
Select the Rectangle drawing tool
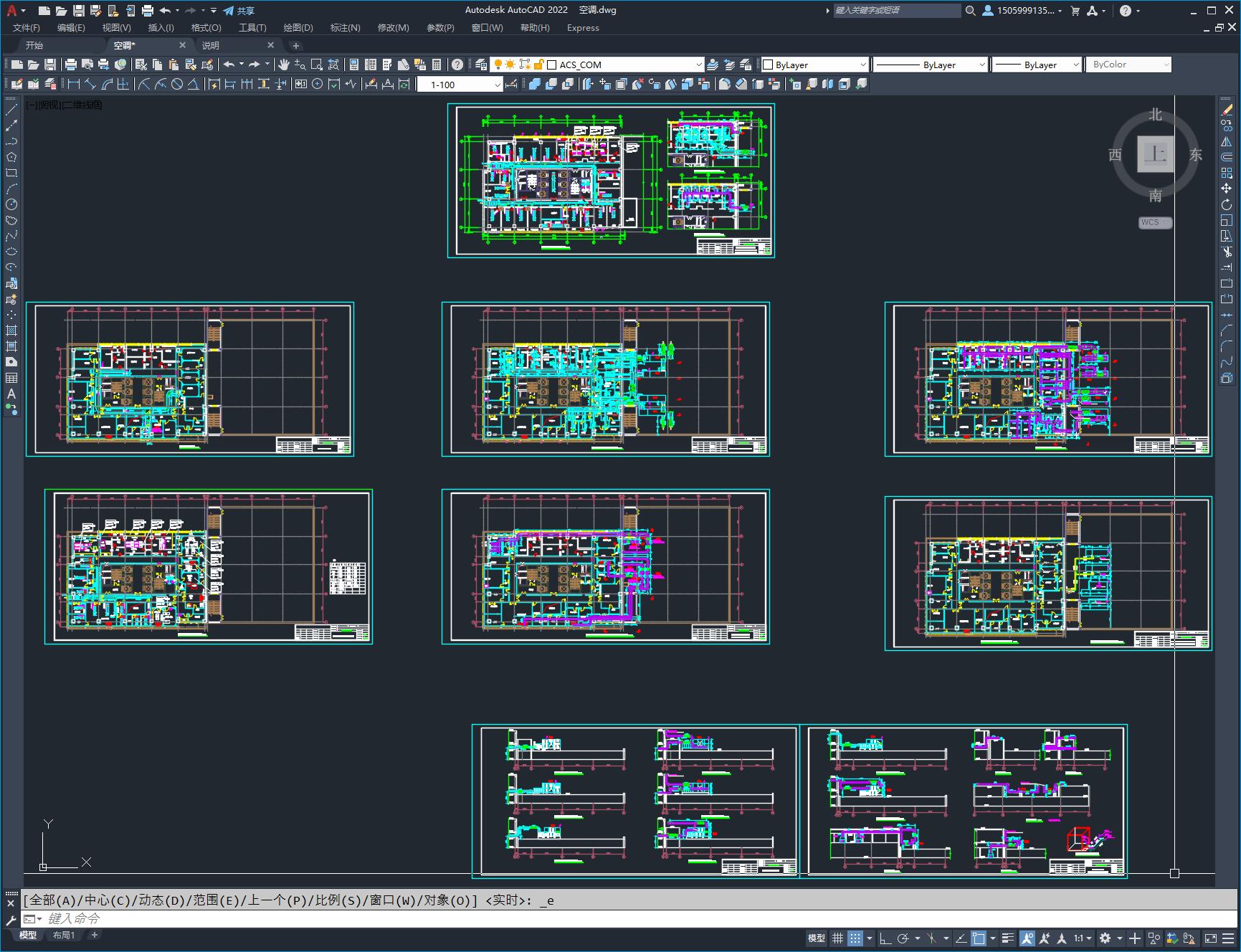coord(11,173)
